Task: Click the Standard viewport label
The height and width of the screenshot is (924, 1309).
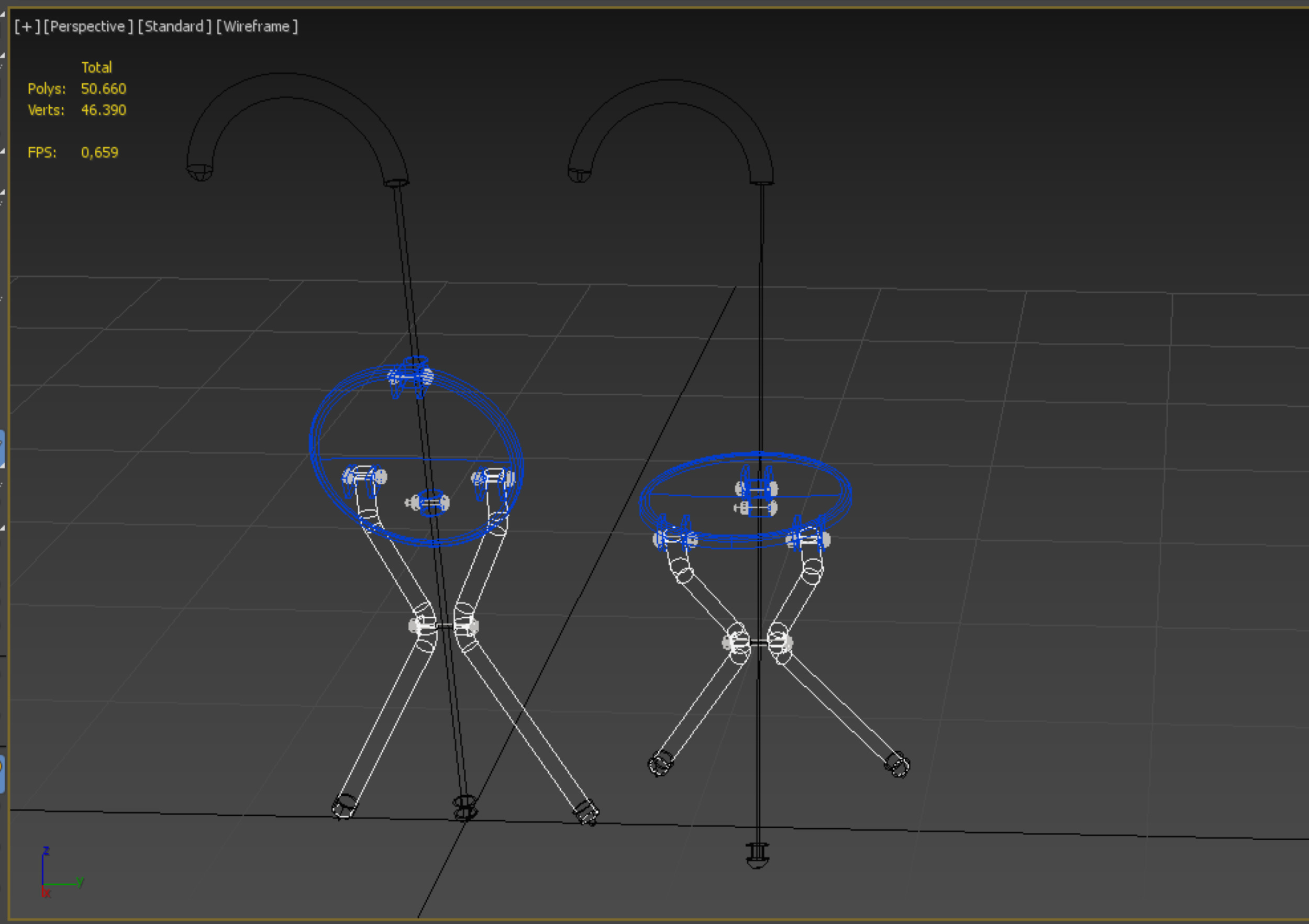Action: pos(174,27)
